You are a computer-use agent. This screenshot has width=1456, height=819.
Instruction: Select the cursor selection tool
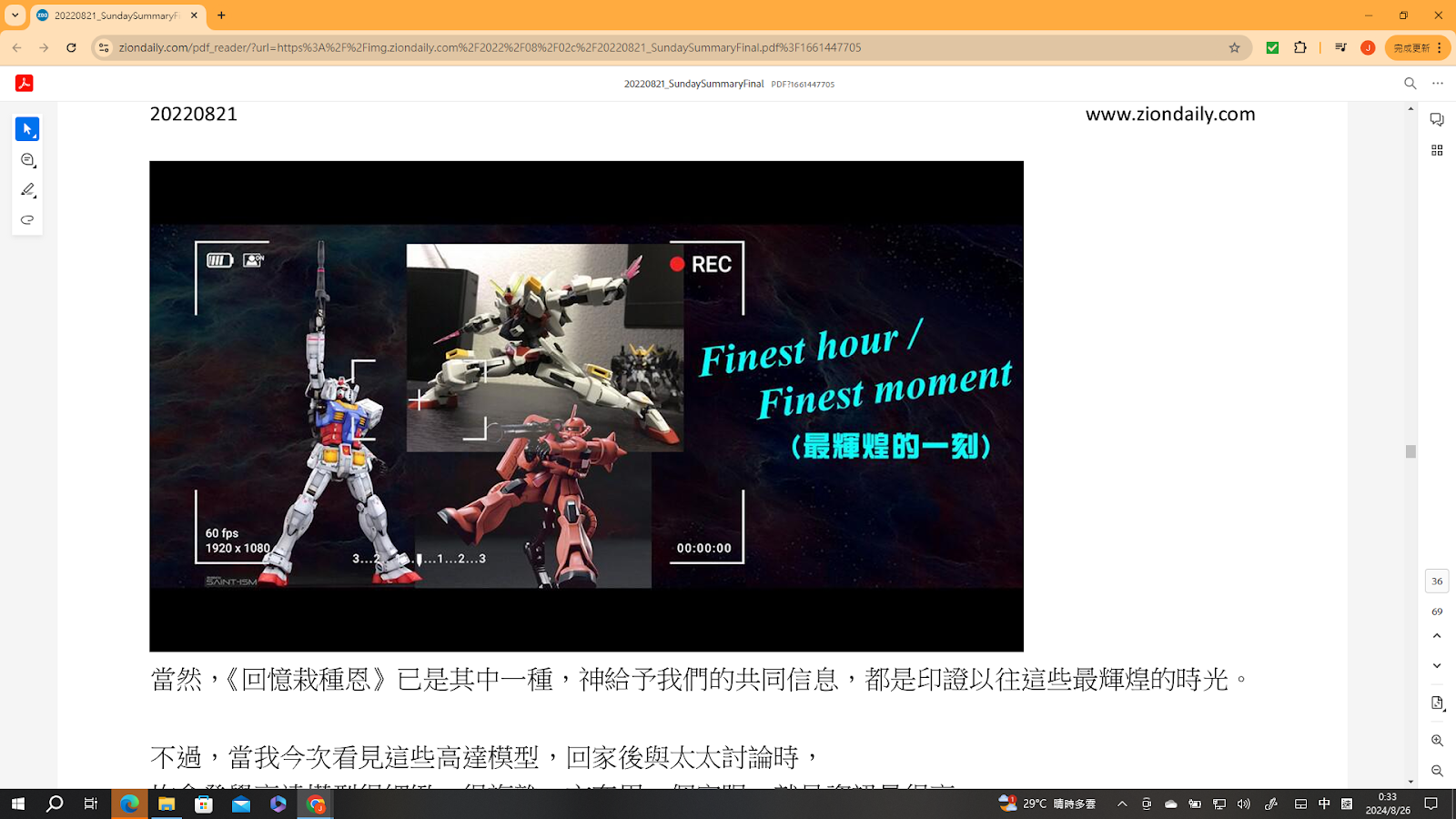[x=27, y=129]
